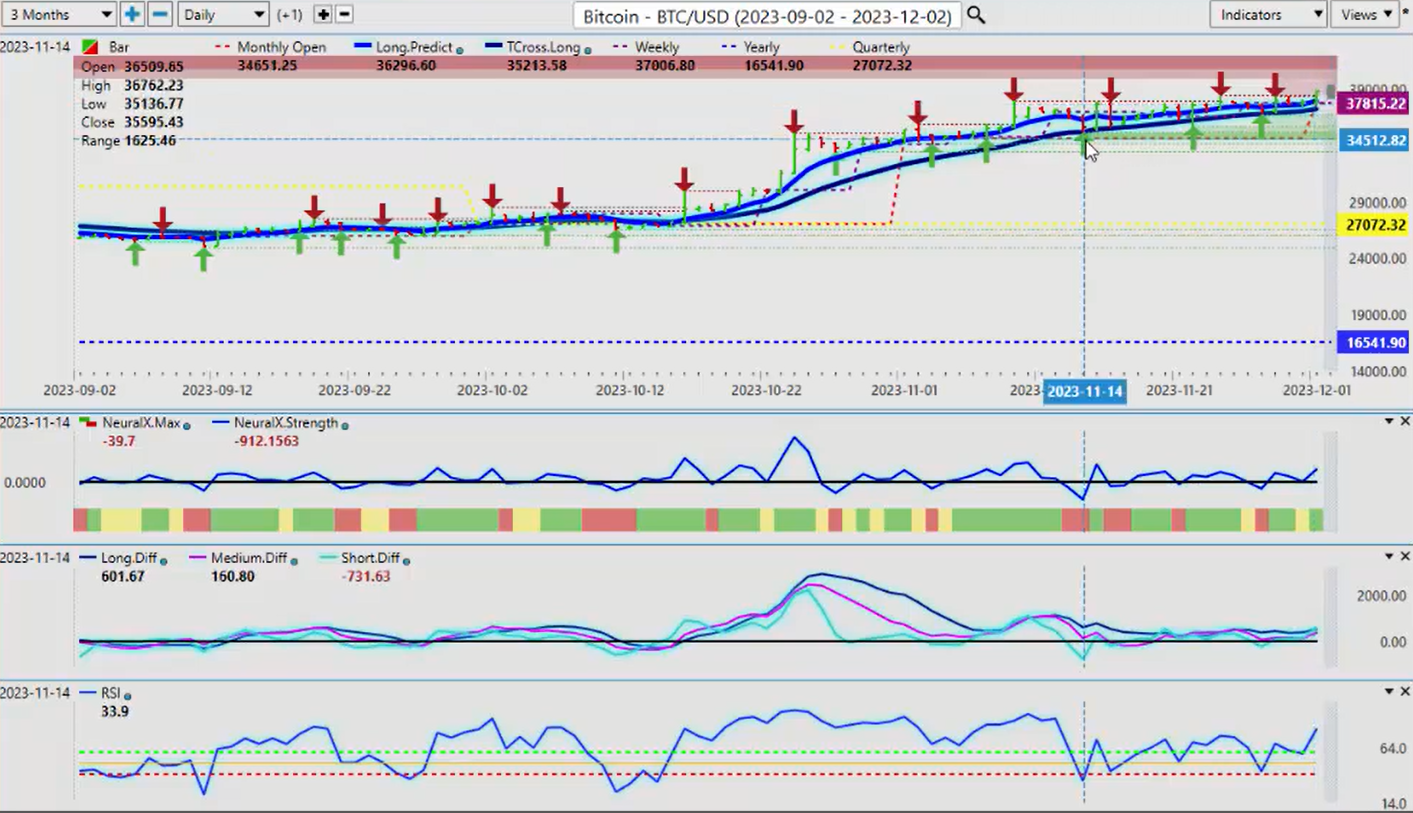Viewport: 1413px width, 813px height.
Task: Open the Short.Diff settings dot
Action: click(x=406, y=561)
